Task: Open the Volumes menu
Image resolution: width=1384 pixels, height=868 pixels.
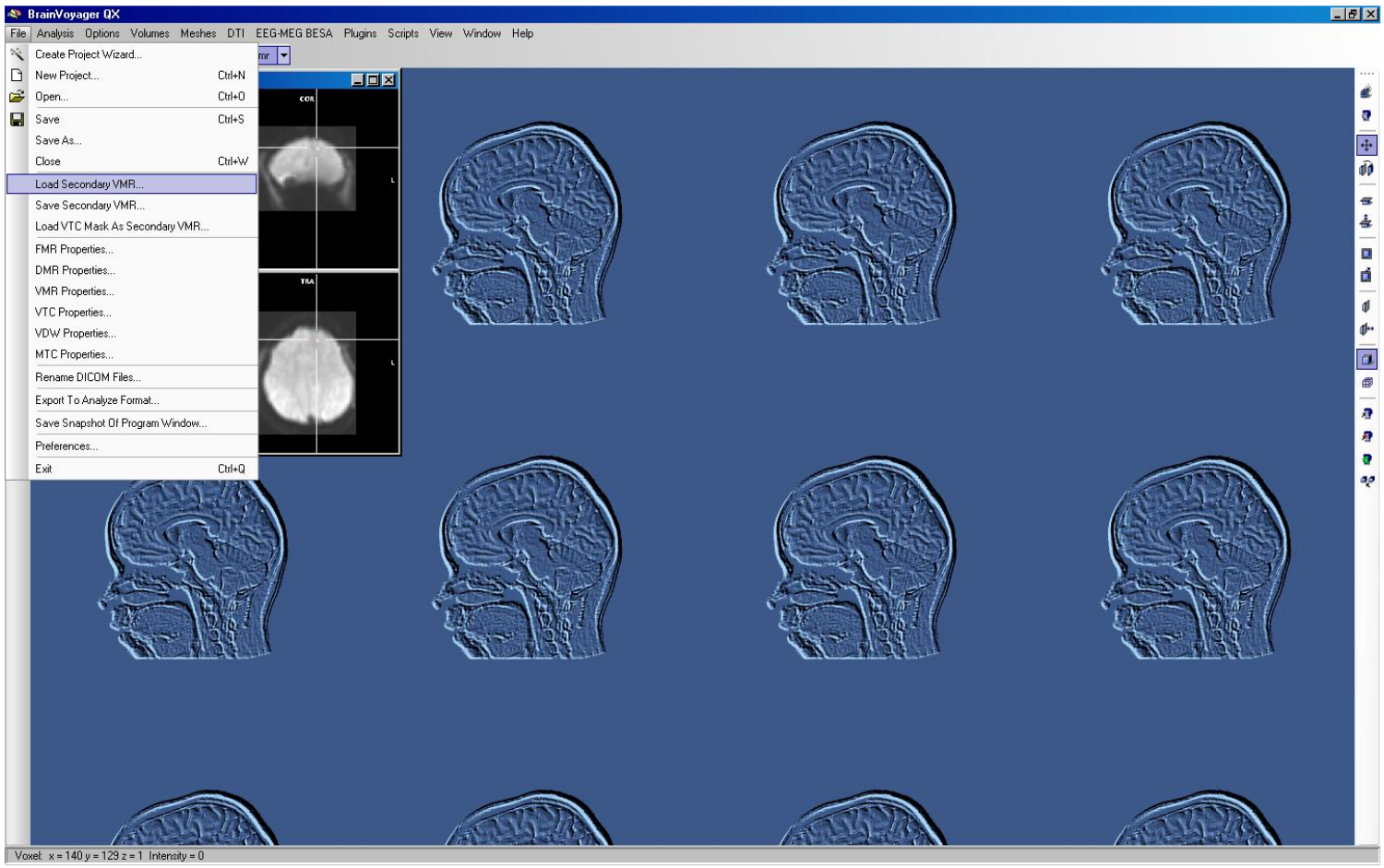Action: pyautogui.click(x=149, y=33)
